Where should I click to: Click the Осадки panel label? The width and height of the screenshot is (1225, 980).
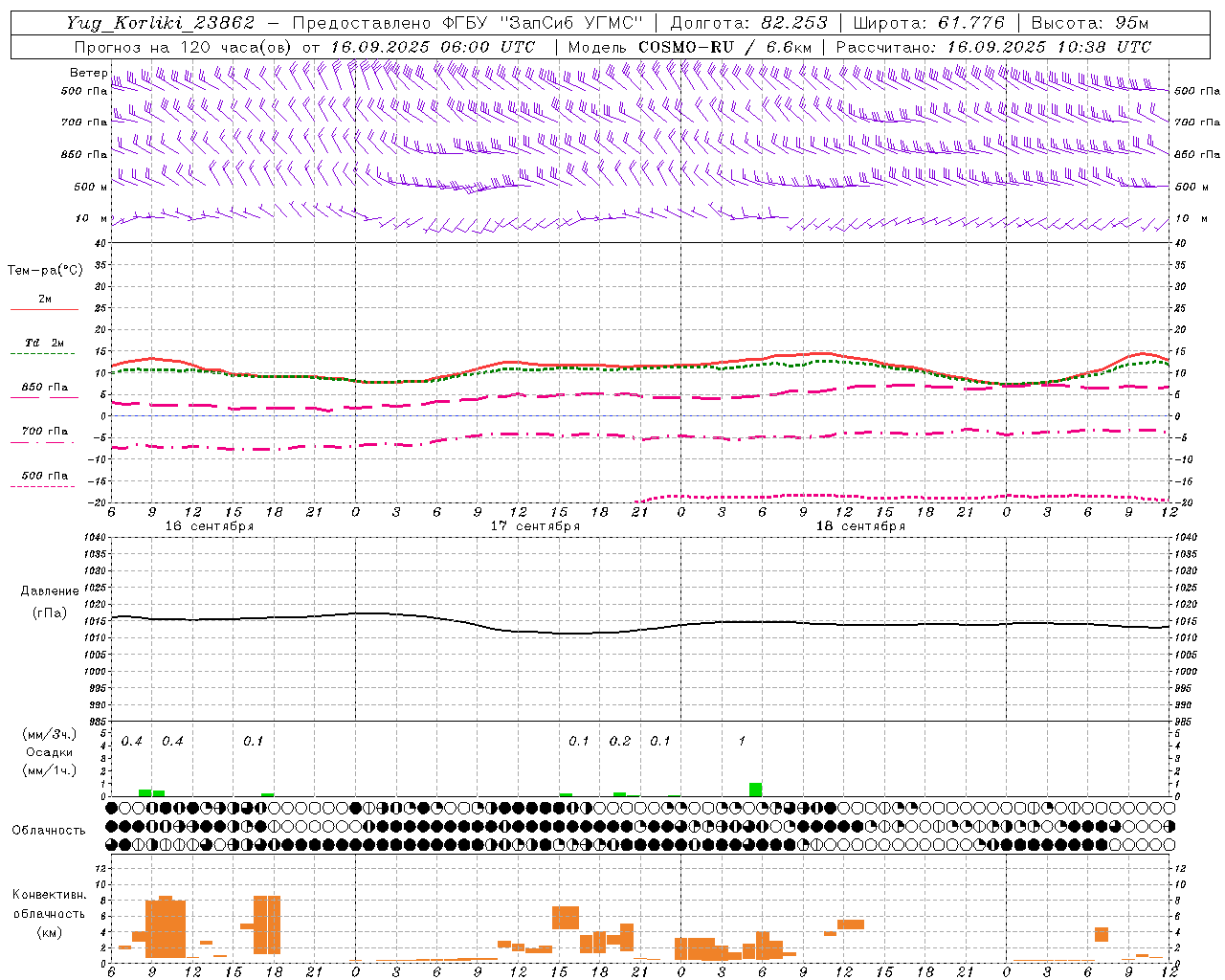pyautogui.click(x=49, y=752)
